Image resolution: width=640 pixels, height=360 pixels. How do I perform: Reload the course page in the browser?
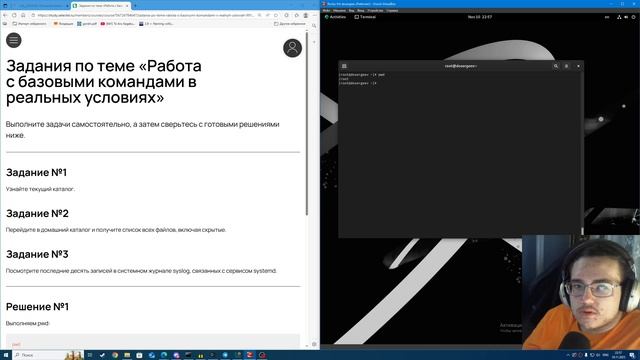pyautogui.click(x=14, y=15)
